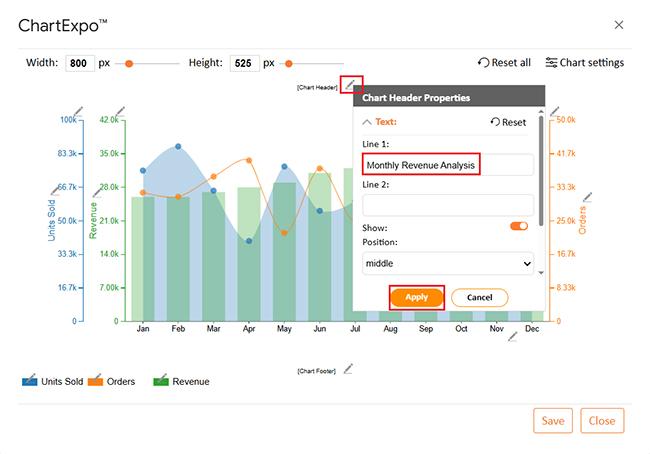650x454 pixels.
Task: Click the Width slider handle
Action: pyautogui.click(x=129, y=63)
